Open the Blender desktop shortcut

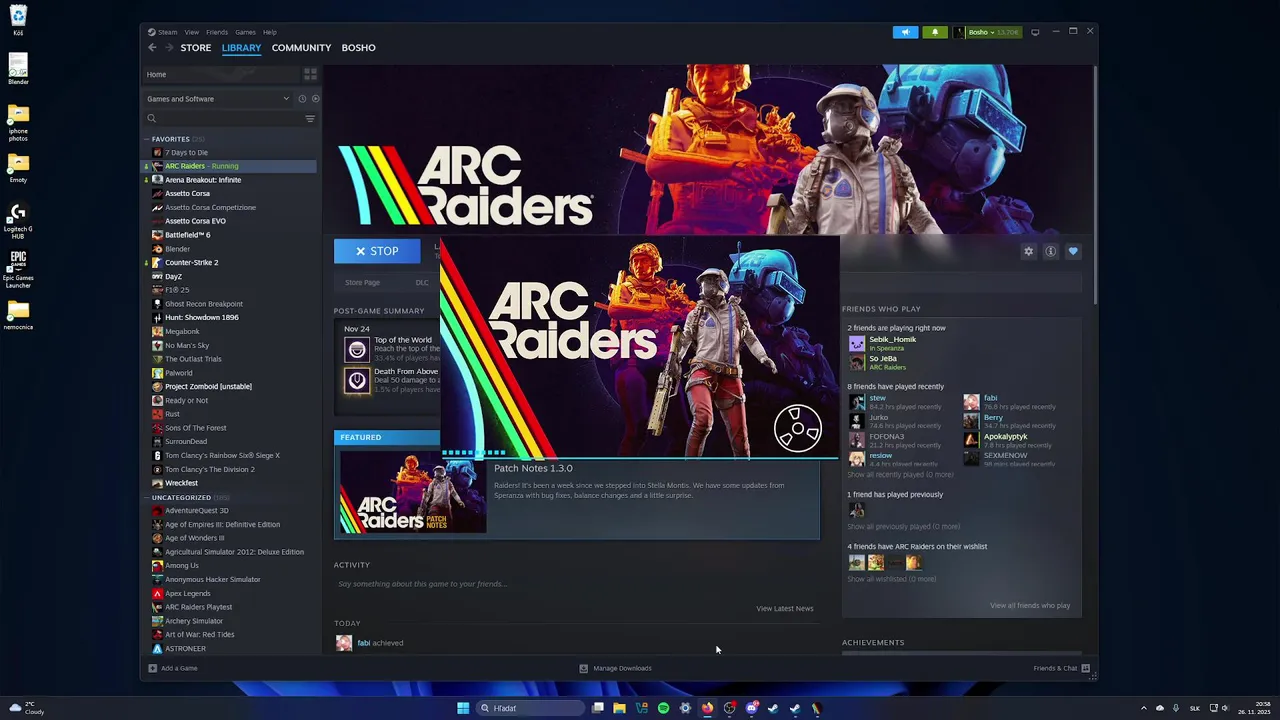[18, 70]
